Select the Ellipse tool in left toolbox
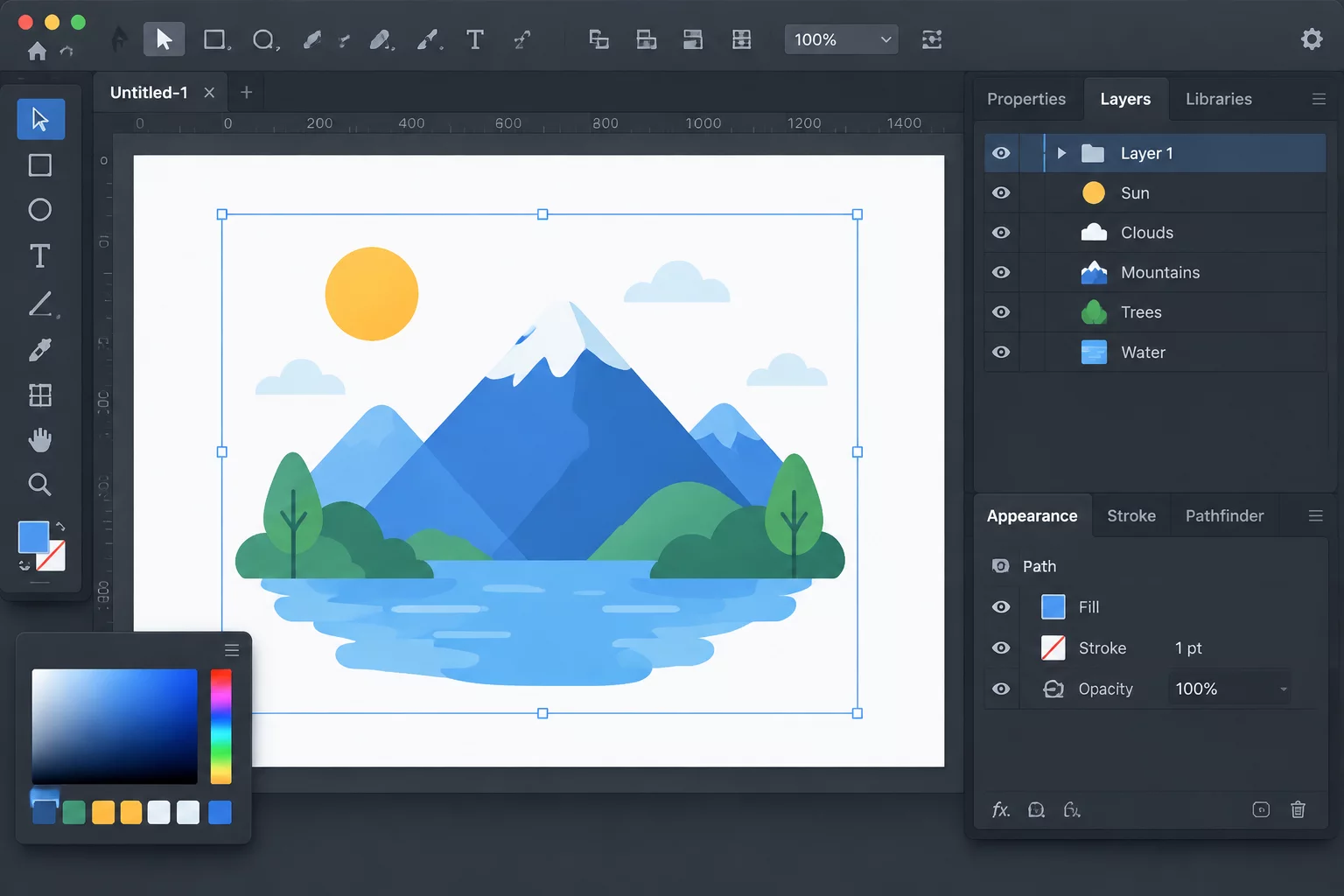Viewport: 1344px width, 896px height. (40, 210)
